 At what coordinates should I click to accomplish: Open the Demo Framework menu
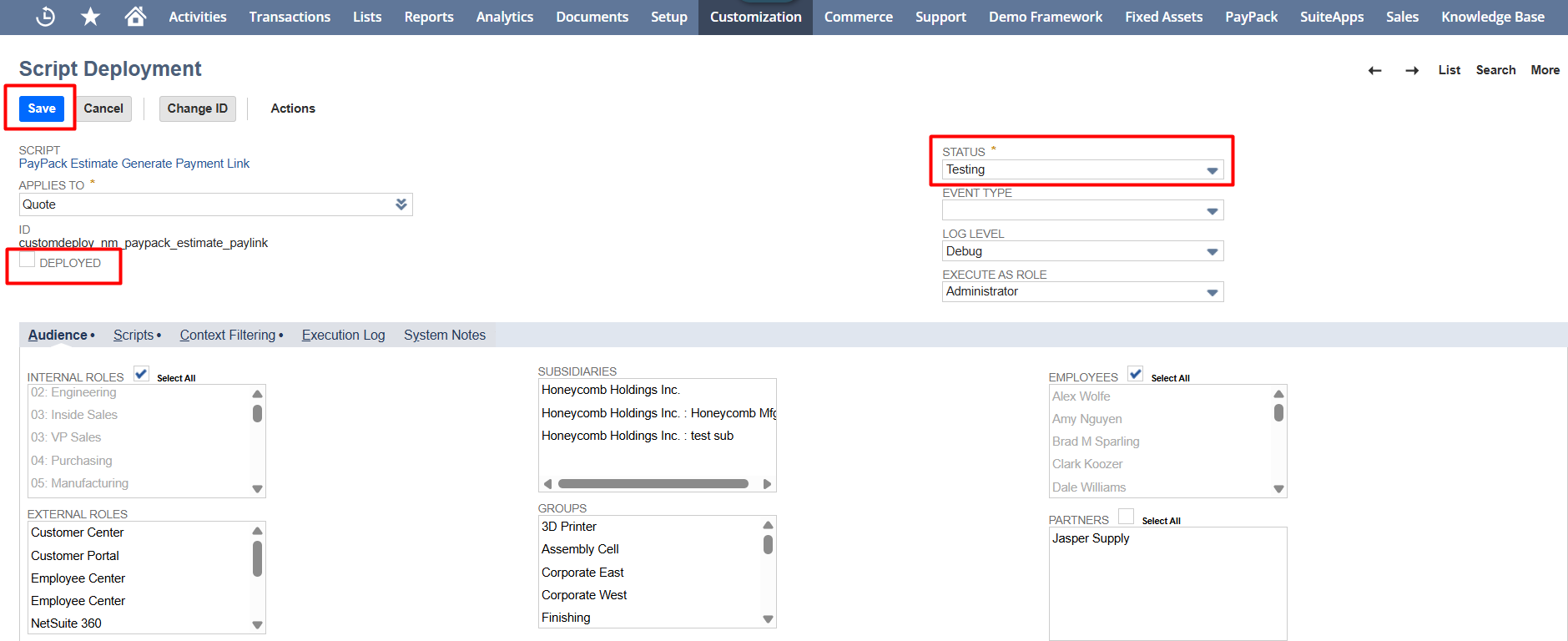tap(1046, 17)
